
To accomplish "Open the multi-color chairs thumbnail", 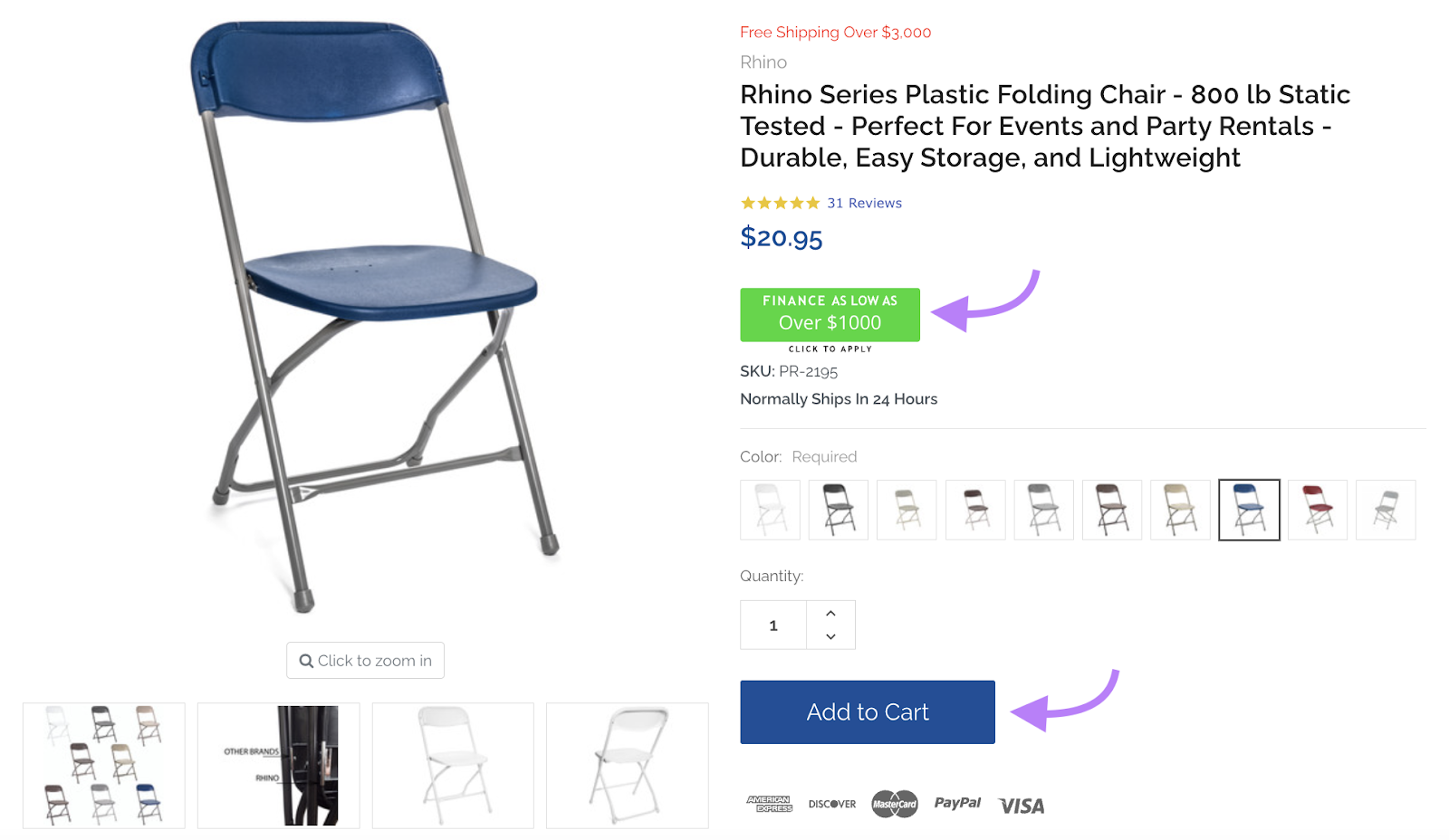I will 102,765.
